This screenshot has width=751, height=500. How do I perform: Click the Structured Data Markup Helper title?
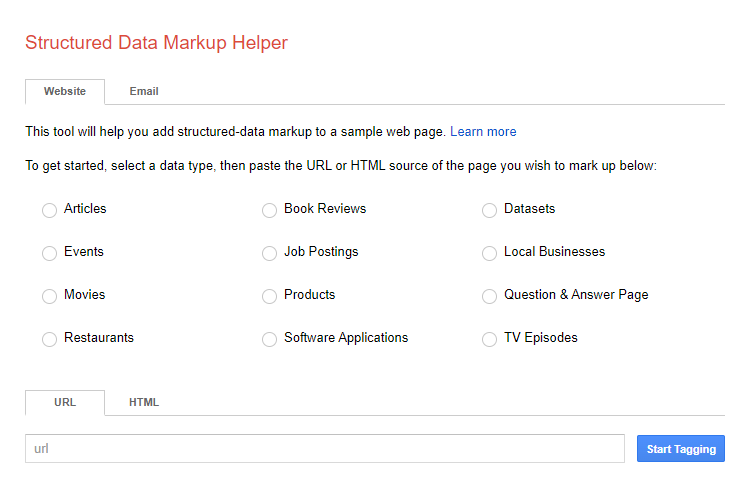[x=156, y=43]
